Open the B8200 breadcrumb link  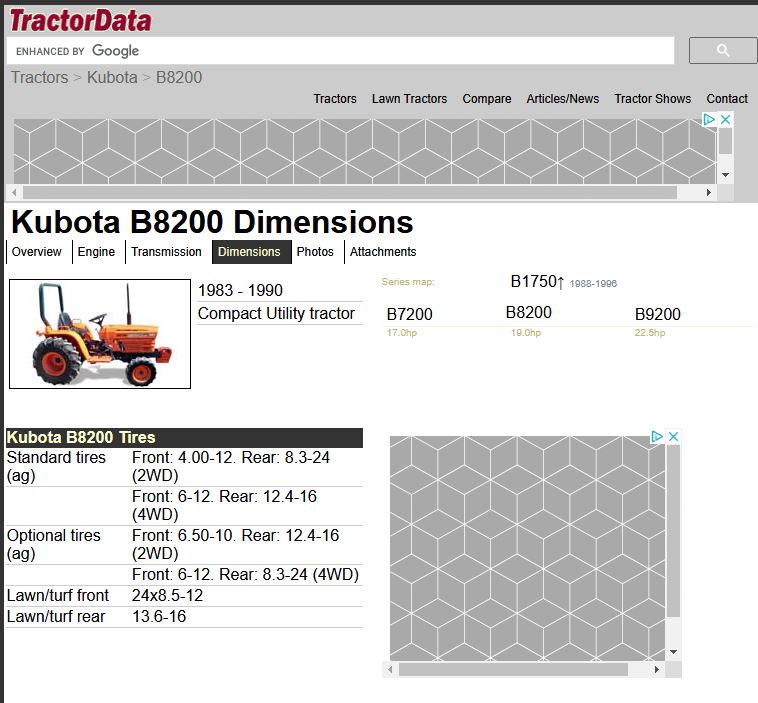pos(179,77)
